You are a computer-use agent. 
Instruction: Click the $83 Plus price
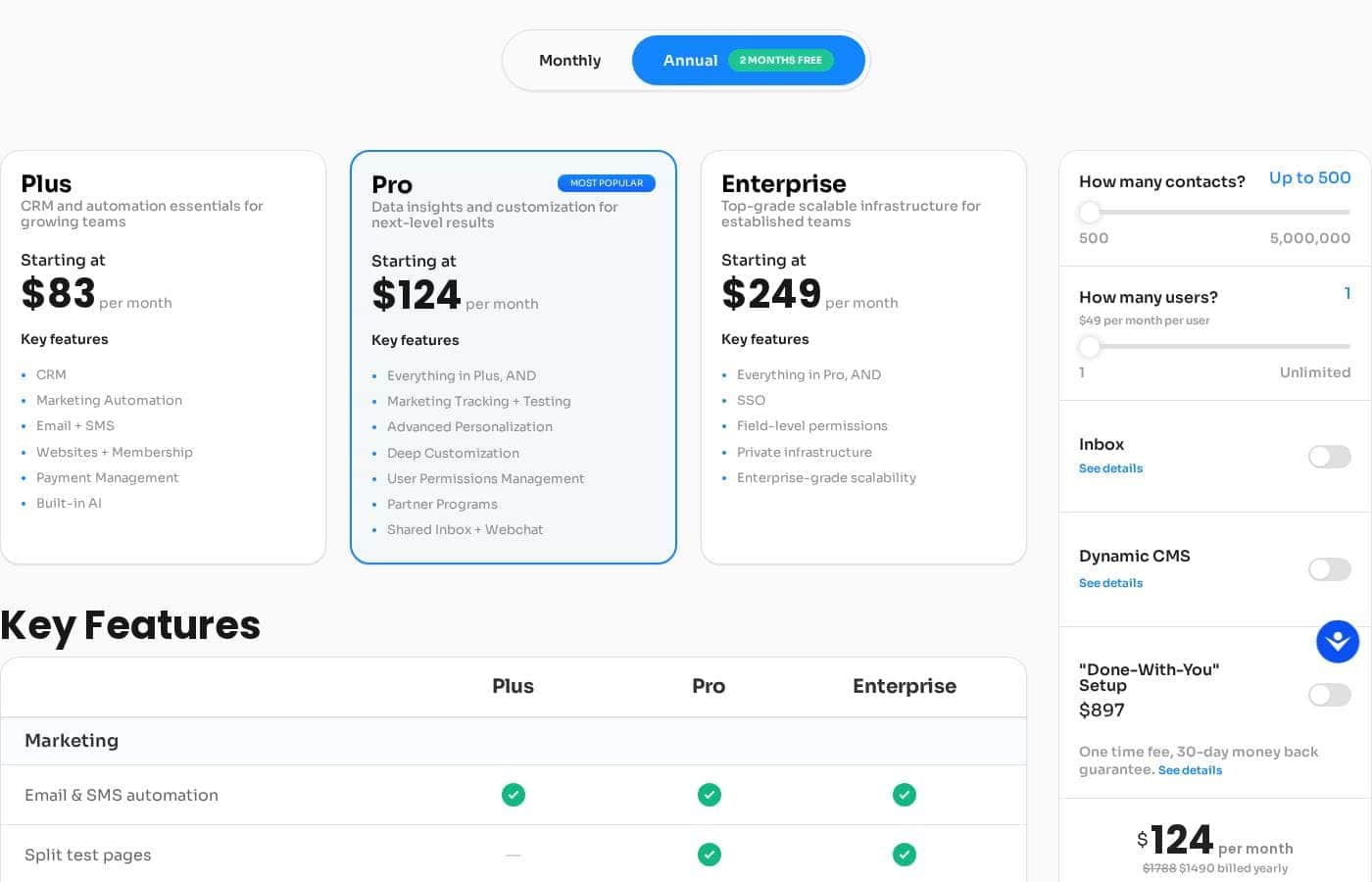click(x=58, y=293)
